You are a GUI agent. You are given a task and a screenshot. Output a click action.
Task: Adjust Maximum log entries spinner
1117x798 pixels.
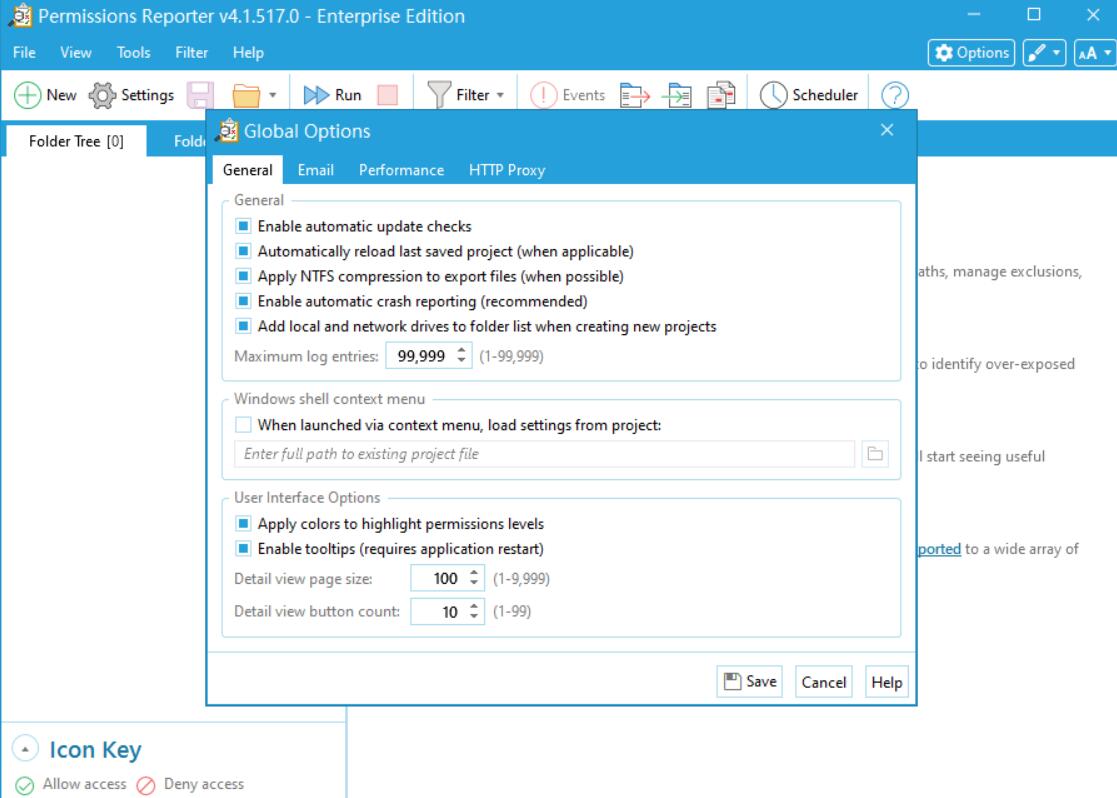click(x=462, y=356)
